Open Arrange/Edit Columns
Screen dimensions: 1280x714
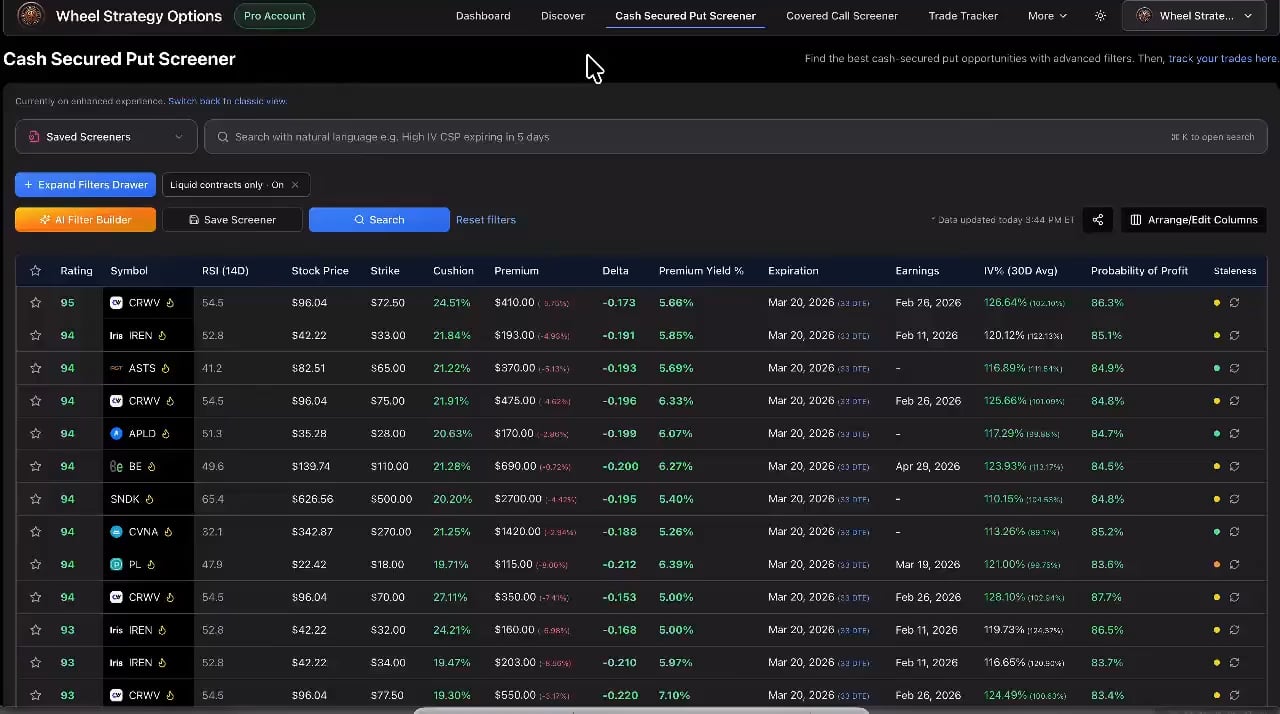click(x=1194, y=220)
